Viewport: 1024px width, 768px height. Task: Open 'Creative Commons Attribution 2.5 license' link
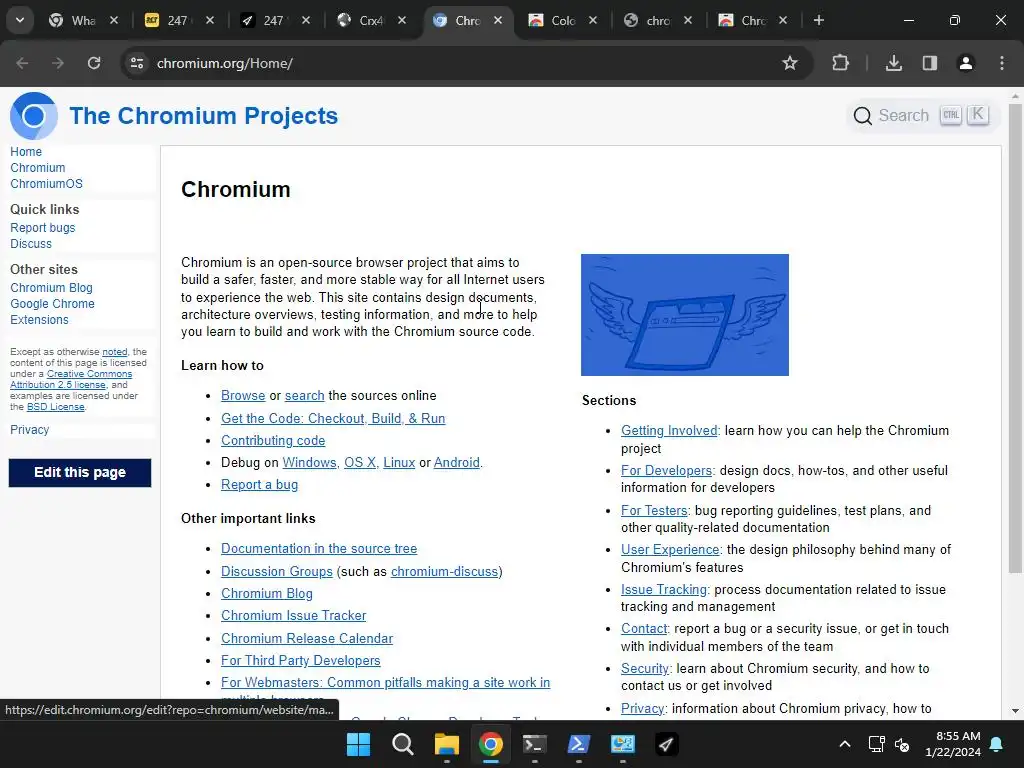coord(71,379)
